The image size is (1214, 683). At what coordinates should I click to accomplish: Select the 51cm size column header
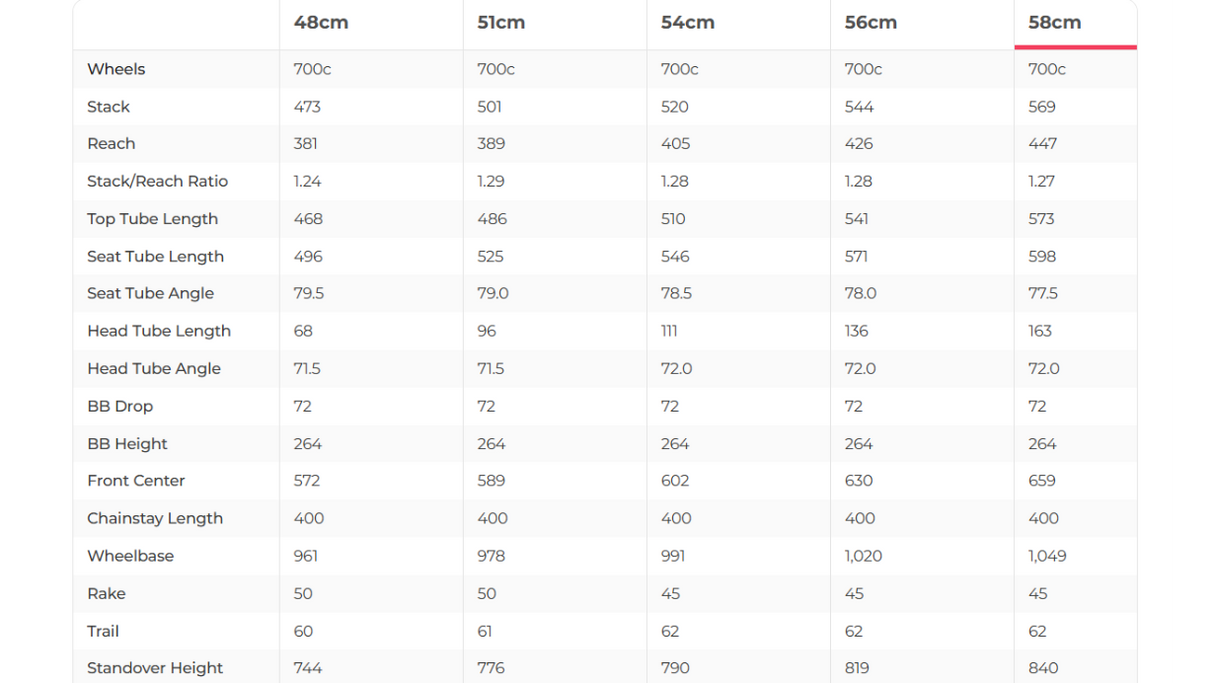point(501,23)
